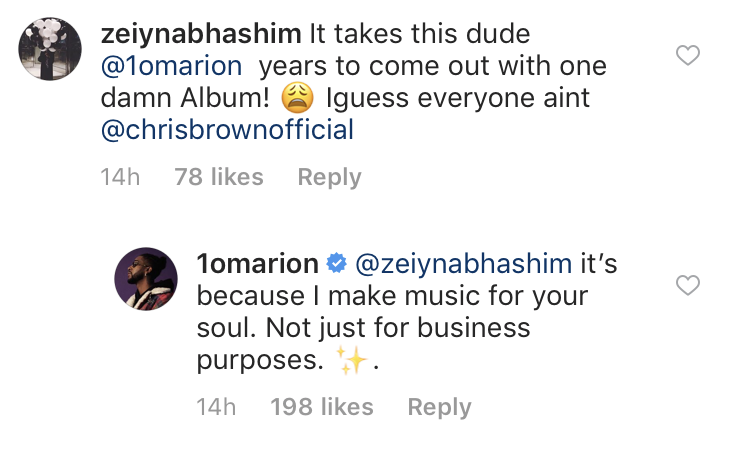This screenshot has height=454, width=742.
Task: Open the @chrisbrownofficial mention link
Action: (x=228, y=129)
